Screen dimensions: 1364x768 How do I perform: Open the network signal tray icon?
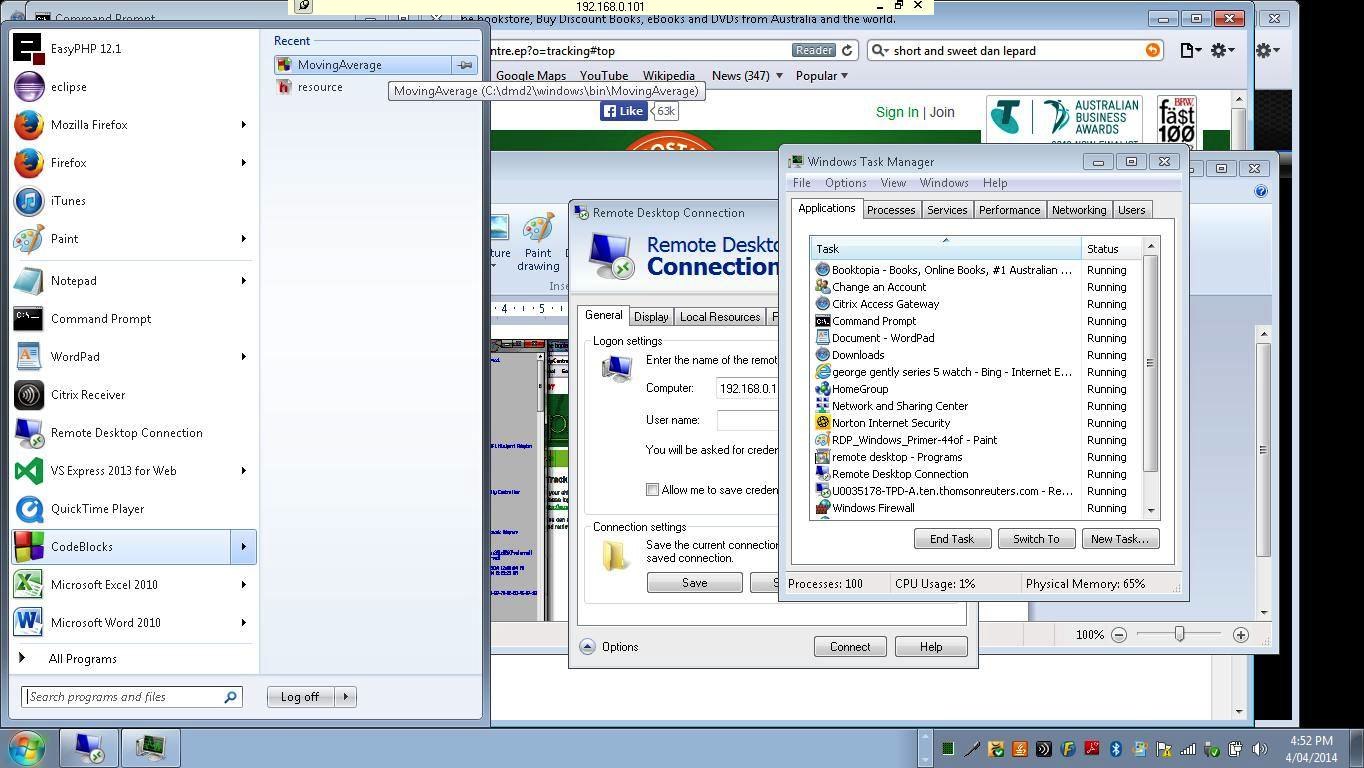click(1187, 748)
